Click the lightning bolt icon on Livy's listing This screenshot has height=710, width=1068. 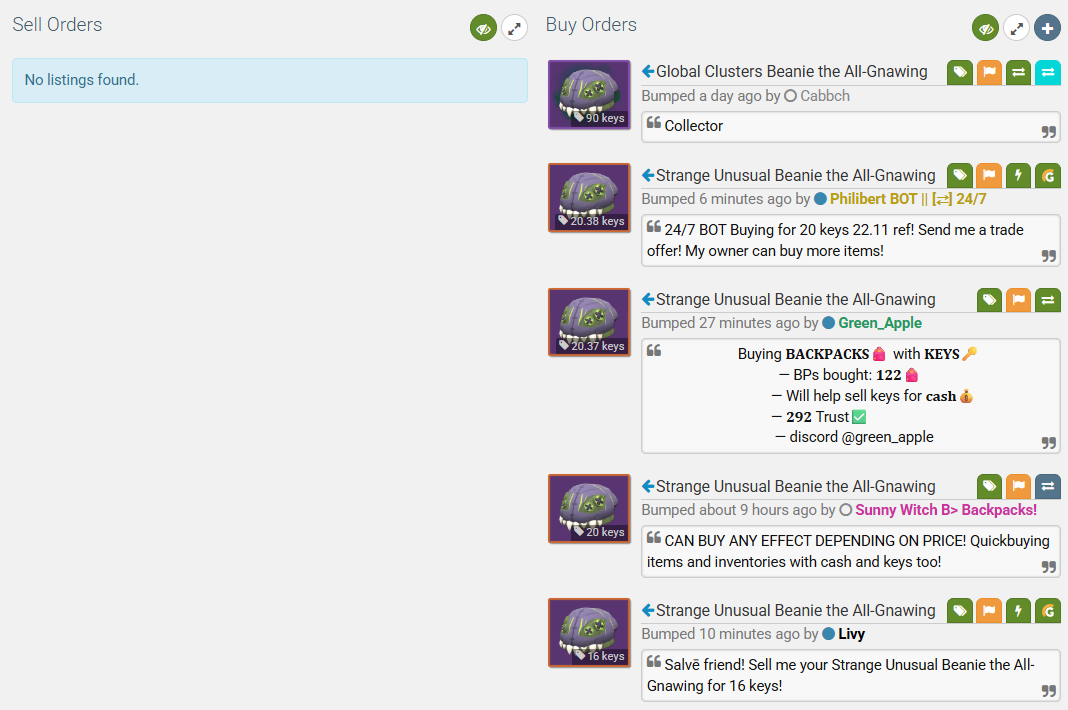(x=1018, y=611)
